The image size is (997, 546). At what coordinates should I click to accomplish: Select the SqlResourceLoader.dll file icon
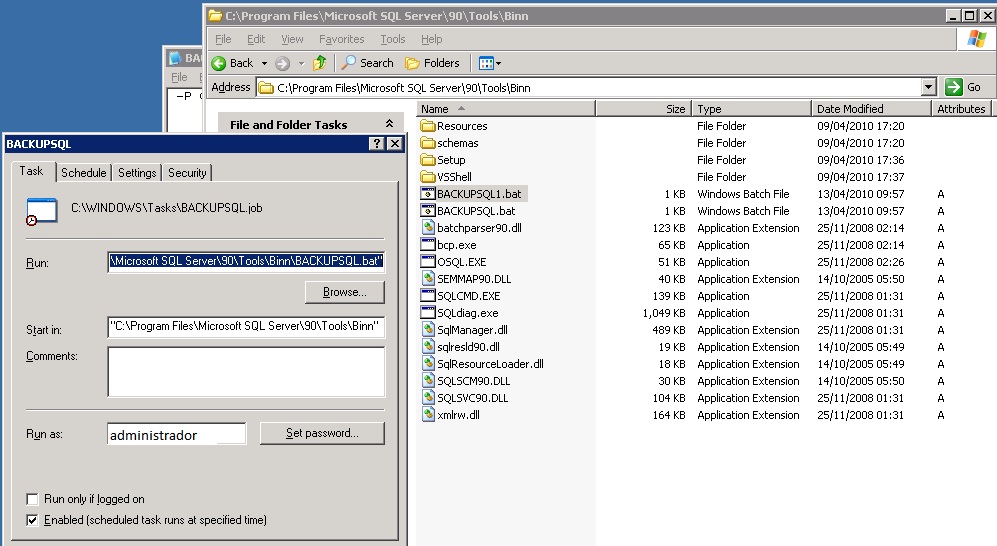click(x=428, y=364)
